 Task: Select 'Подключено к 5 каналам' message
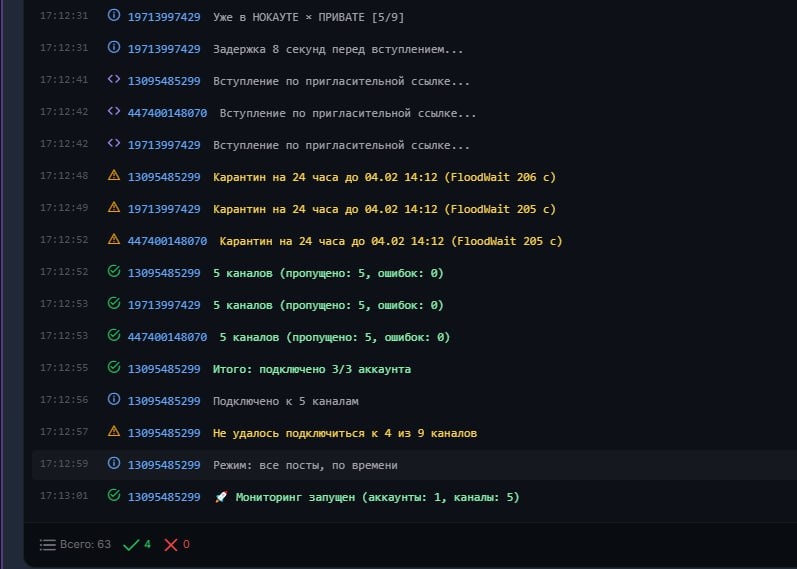(286, 402)
